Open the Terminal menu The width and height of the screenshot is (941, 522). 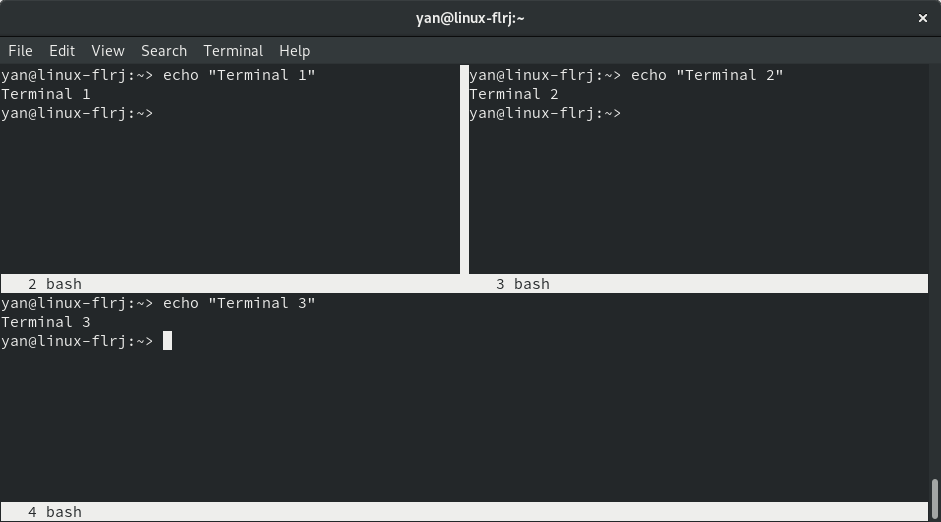tap(233, 51)
